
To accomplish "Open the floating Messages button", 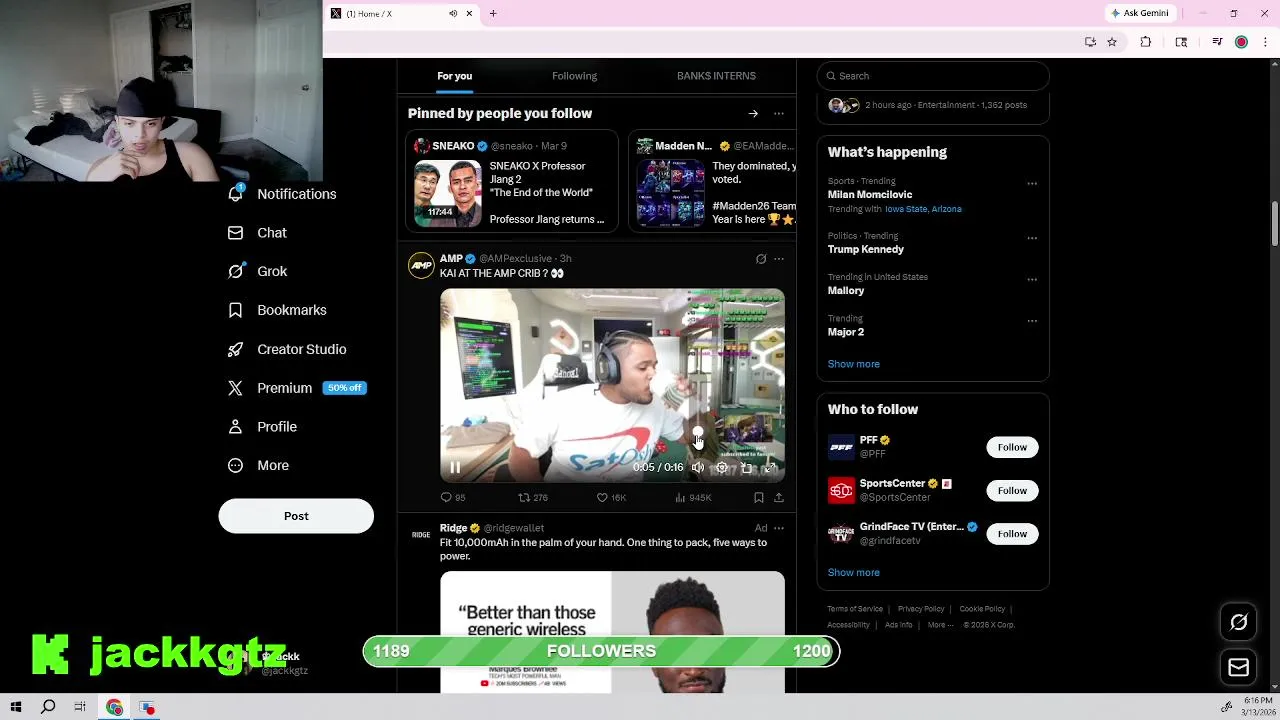I will point(1238,667).
